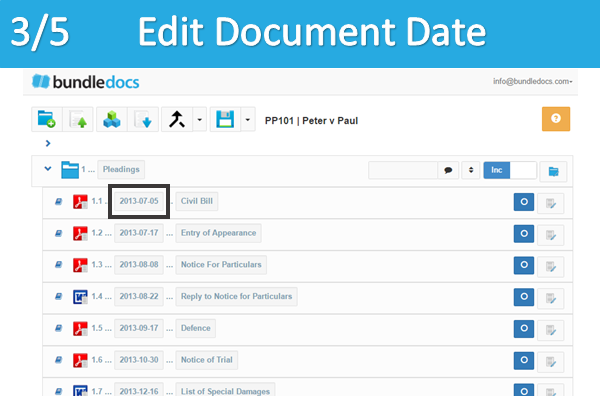600x400 pixels.
Task: Click the save floppy disk icon
Action: [x=225, y=119]
